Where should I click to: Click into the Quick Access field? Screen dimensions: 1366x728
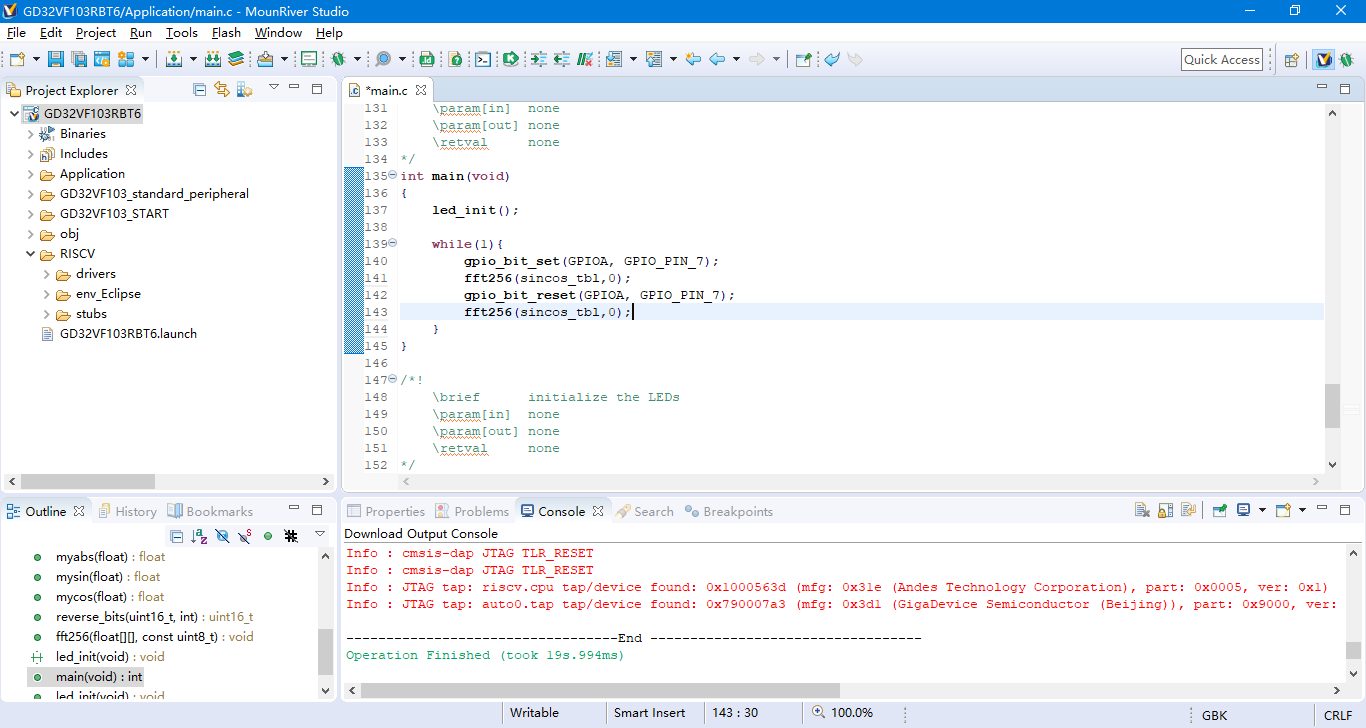click(1222, 59)
